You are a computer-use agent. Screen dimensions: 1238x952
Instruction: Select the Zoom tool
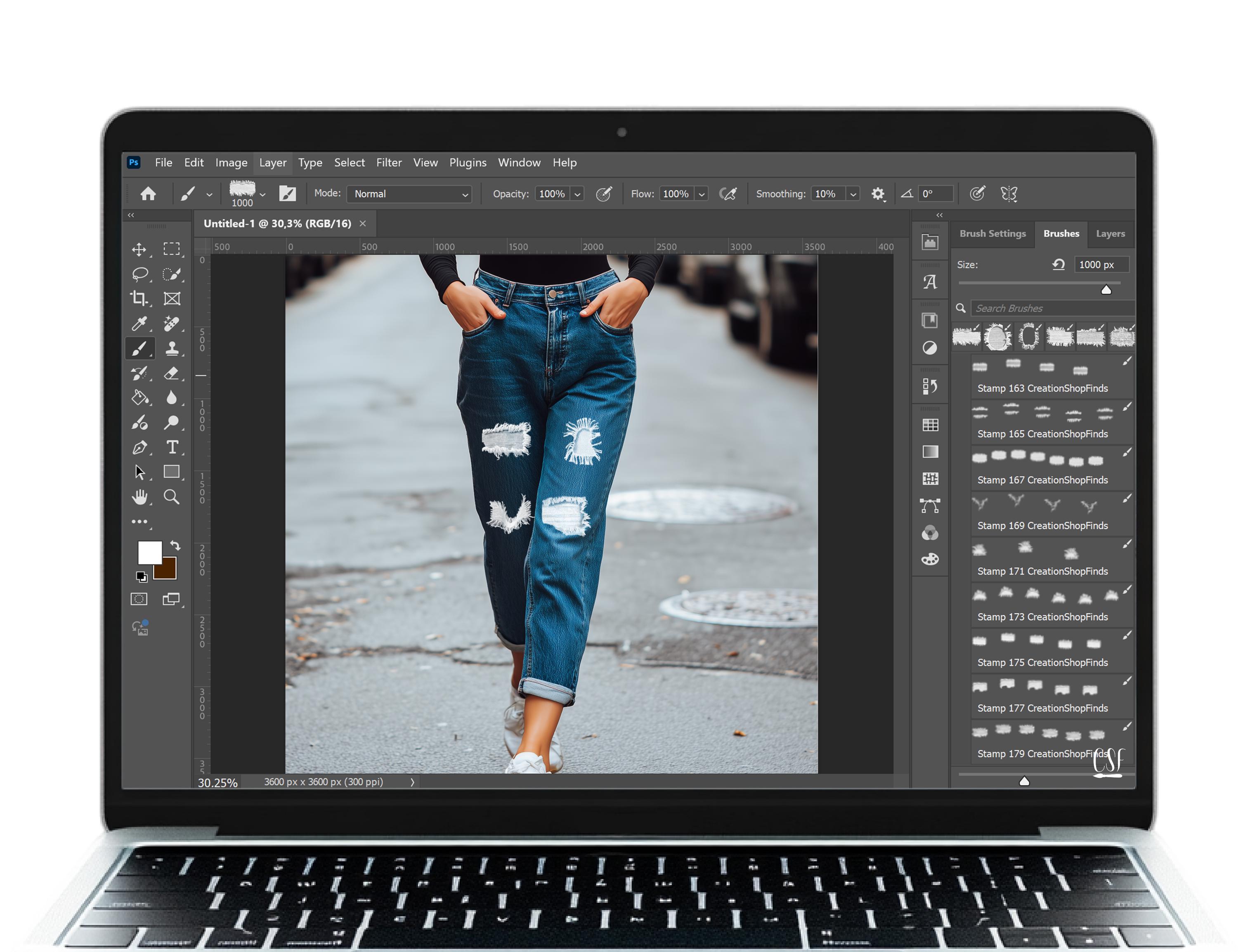click(x=172, y=497)
